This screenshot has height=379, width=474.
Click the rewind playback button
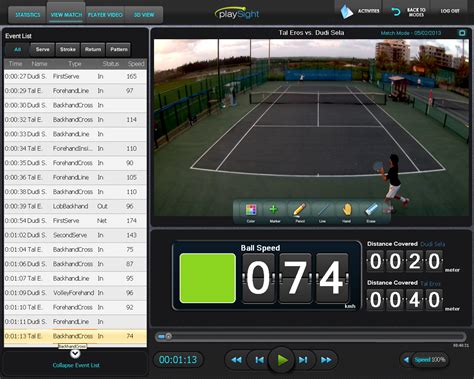click(x=236, y=360)
